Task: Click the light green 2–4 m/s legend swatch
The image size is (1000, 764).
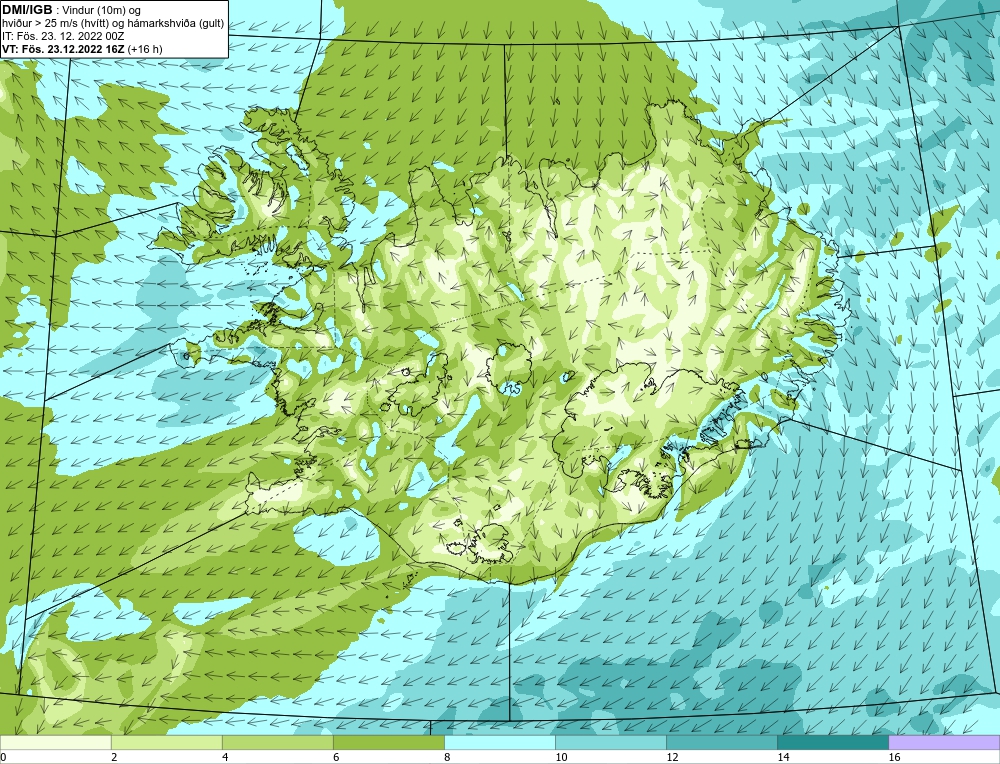Action: tap(166, 742)
